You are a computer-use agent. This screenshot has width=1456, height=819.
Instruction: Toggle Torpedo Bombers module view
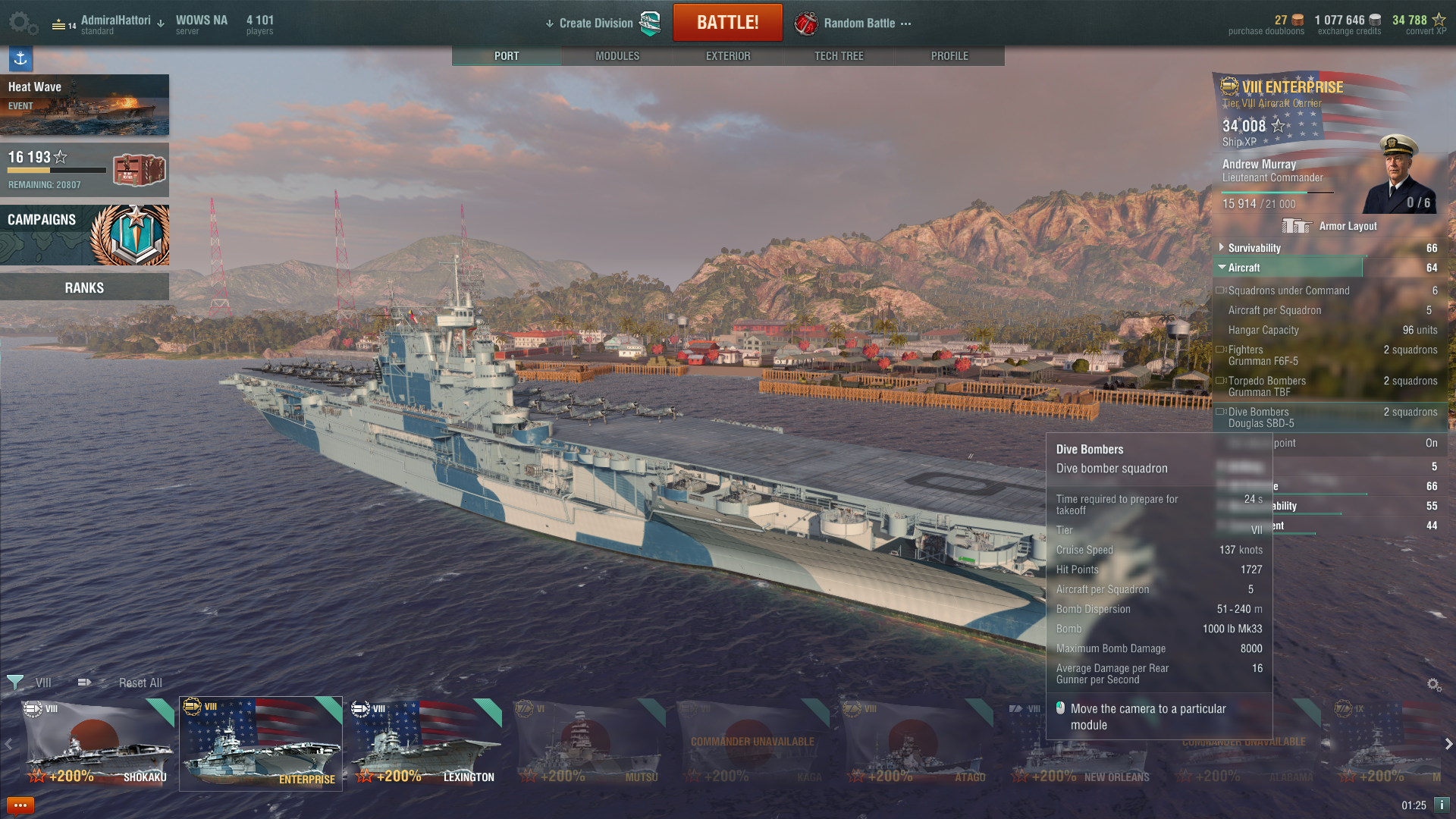[x=1221, y=381]
